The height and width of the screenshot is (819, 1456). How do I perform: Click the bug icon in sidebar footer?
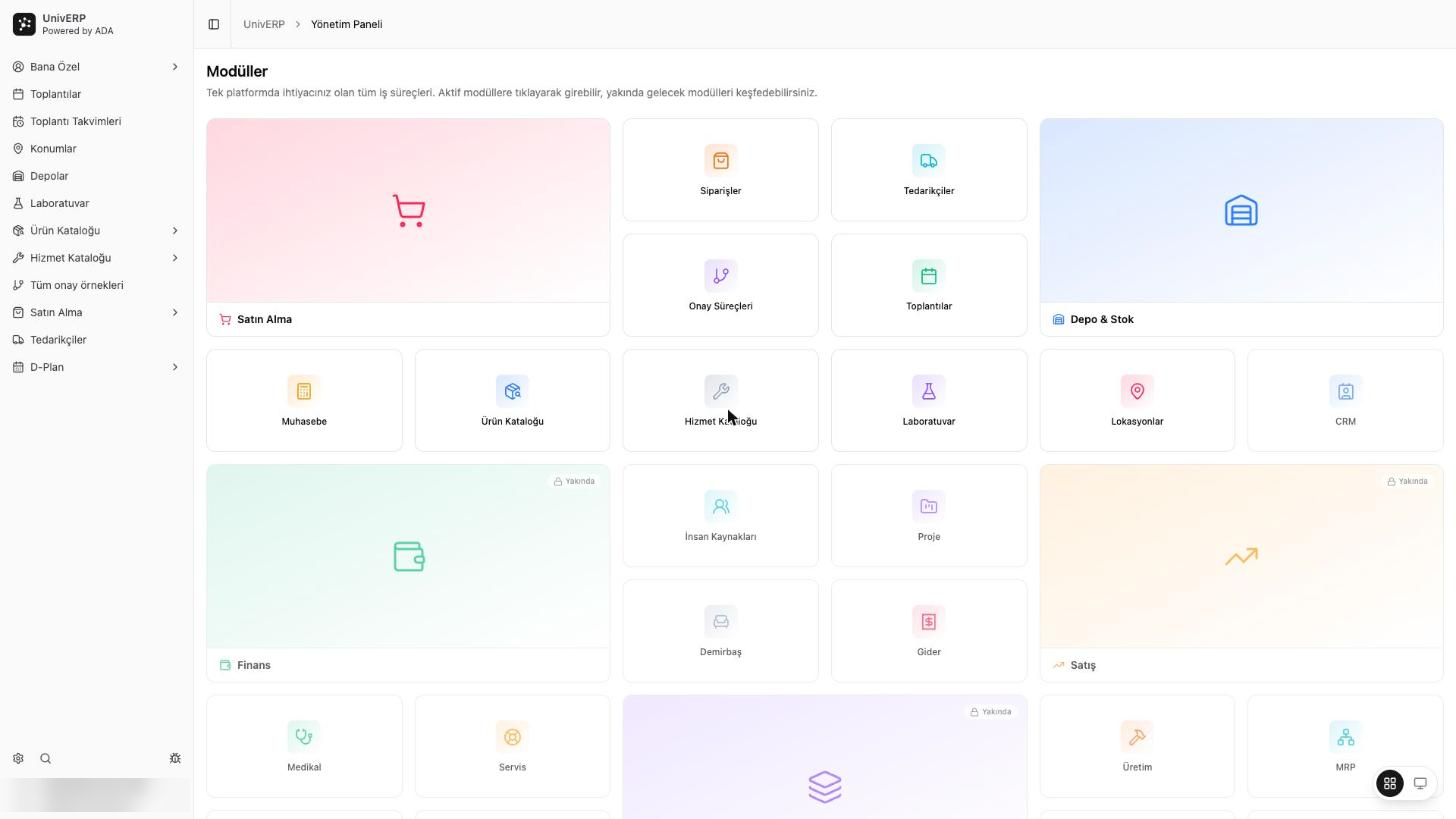[175, 759]
